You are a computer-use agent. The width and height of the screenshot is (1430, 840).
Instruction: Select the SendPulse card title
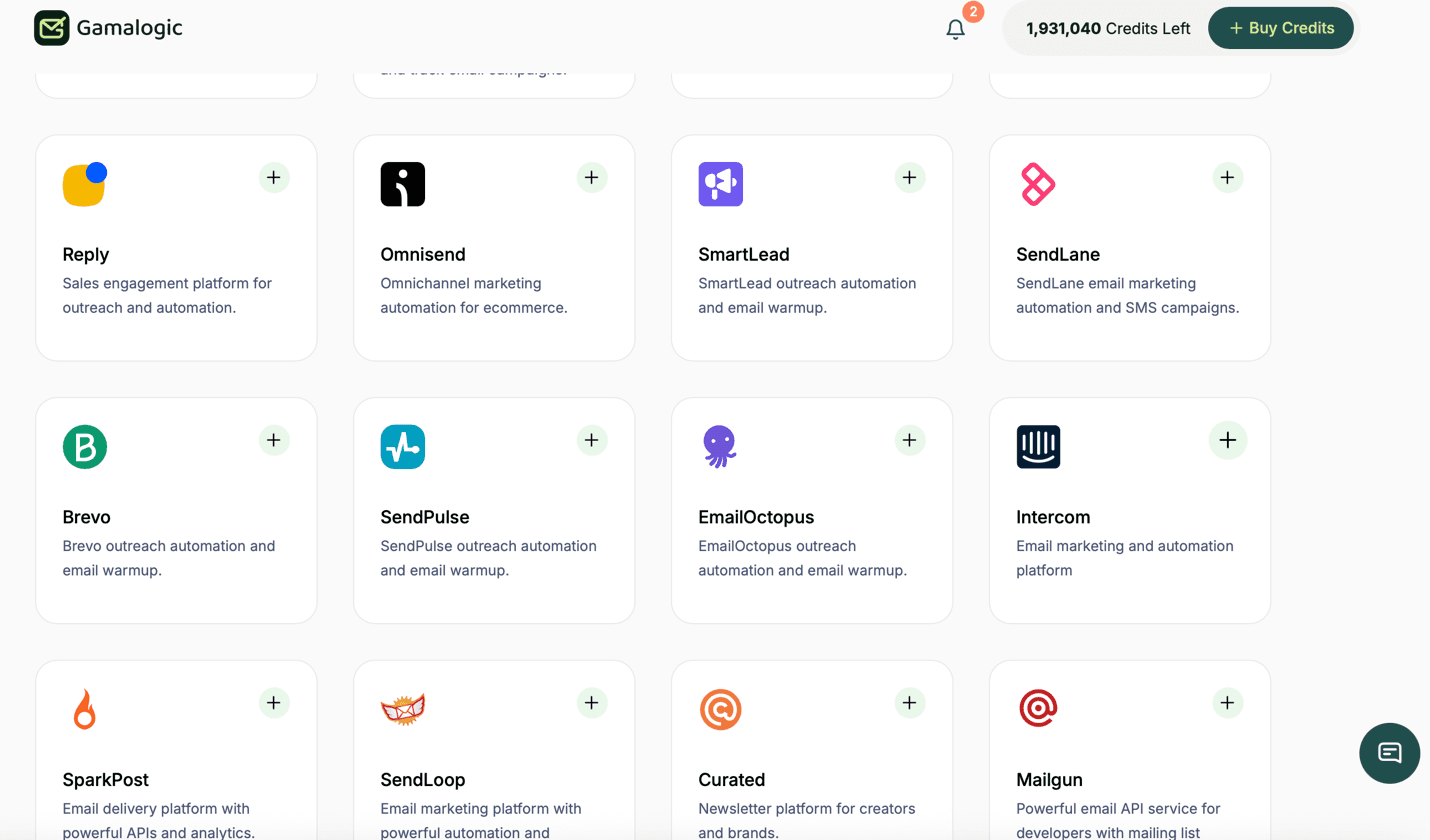pyautogui.click(x=425, y=517)
